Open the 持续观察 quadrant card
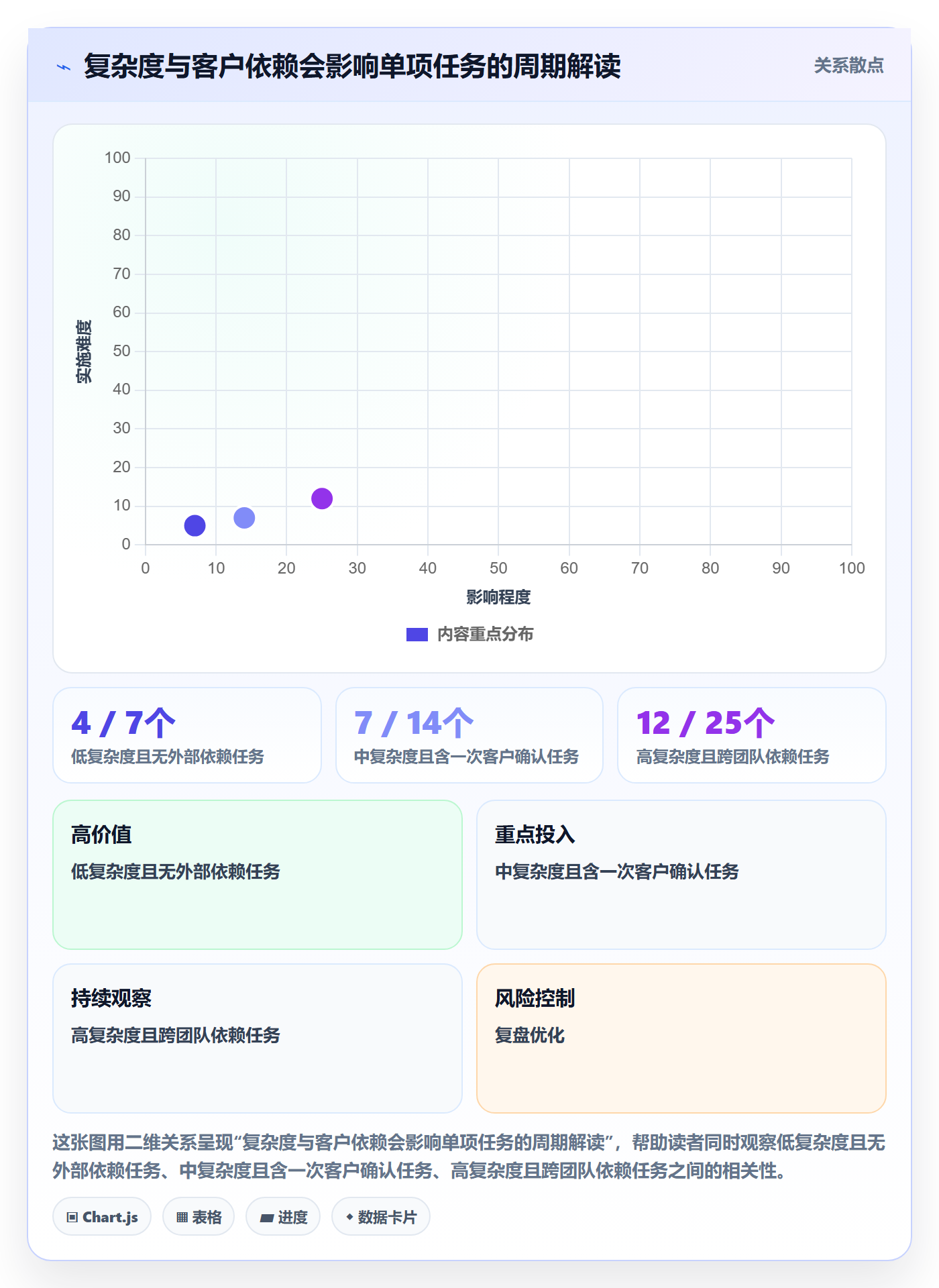The width and height of the screenshot is (939, 1288). tap(258, 1038)
